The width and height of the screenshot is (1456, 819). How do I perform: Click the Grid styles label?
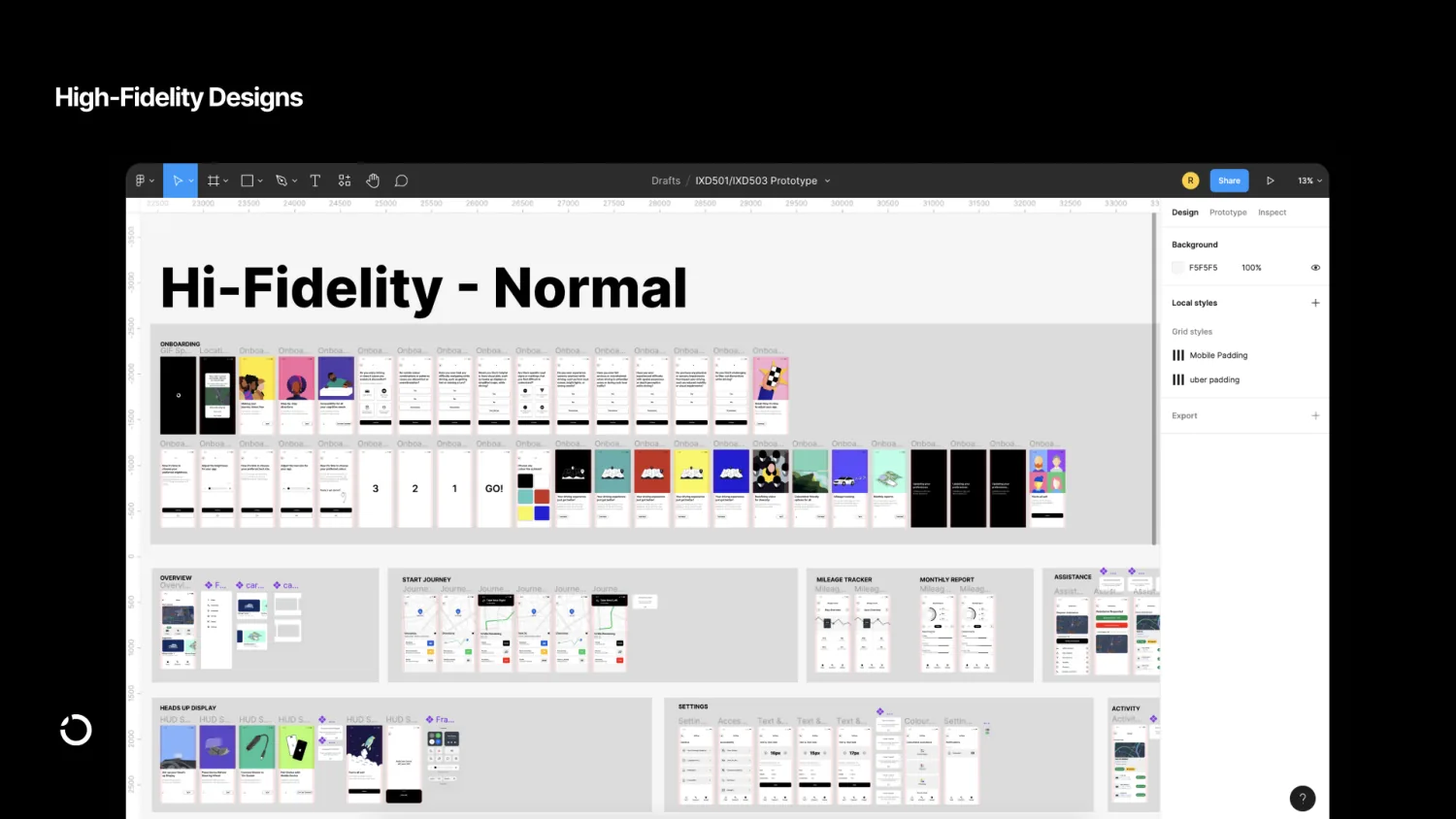pyautogui.click(x=1192, y=332)
